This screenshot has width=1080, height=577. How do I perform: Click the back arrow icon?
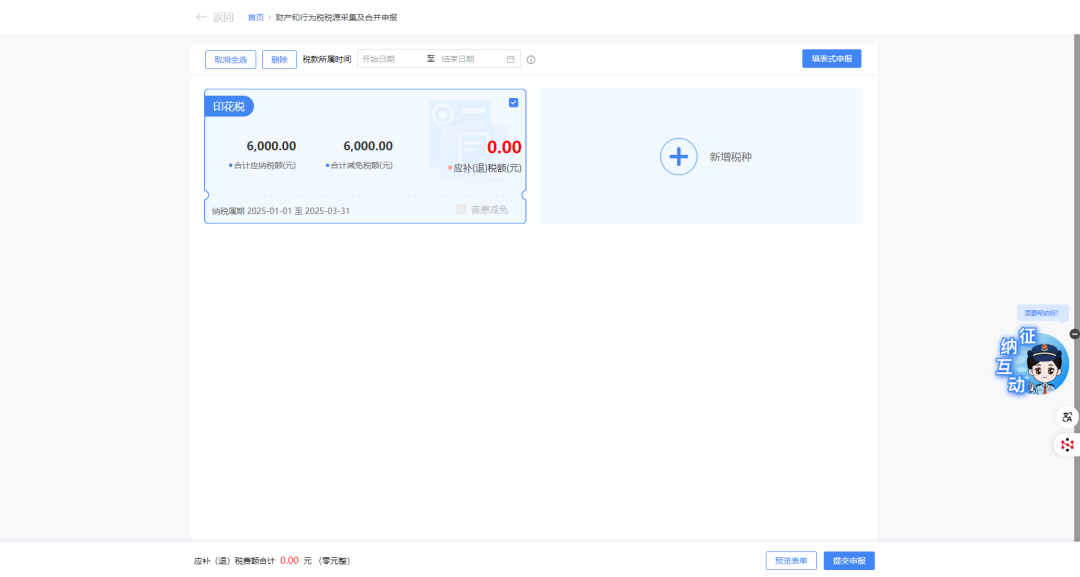201,17
